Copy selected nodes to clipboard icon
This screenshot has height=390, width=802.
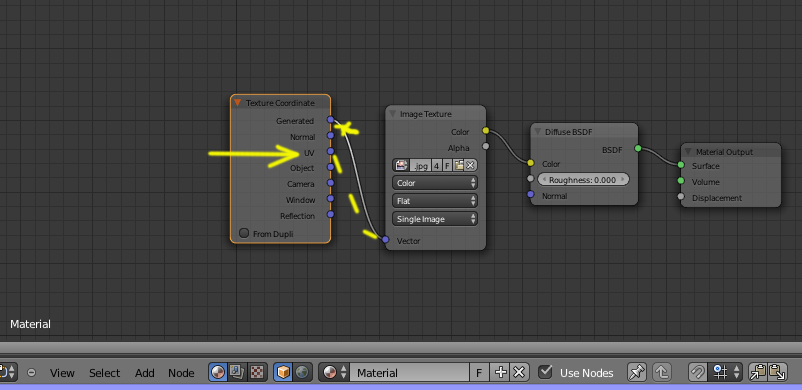(759, 373)
